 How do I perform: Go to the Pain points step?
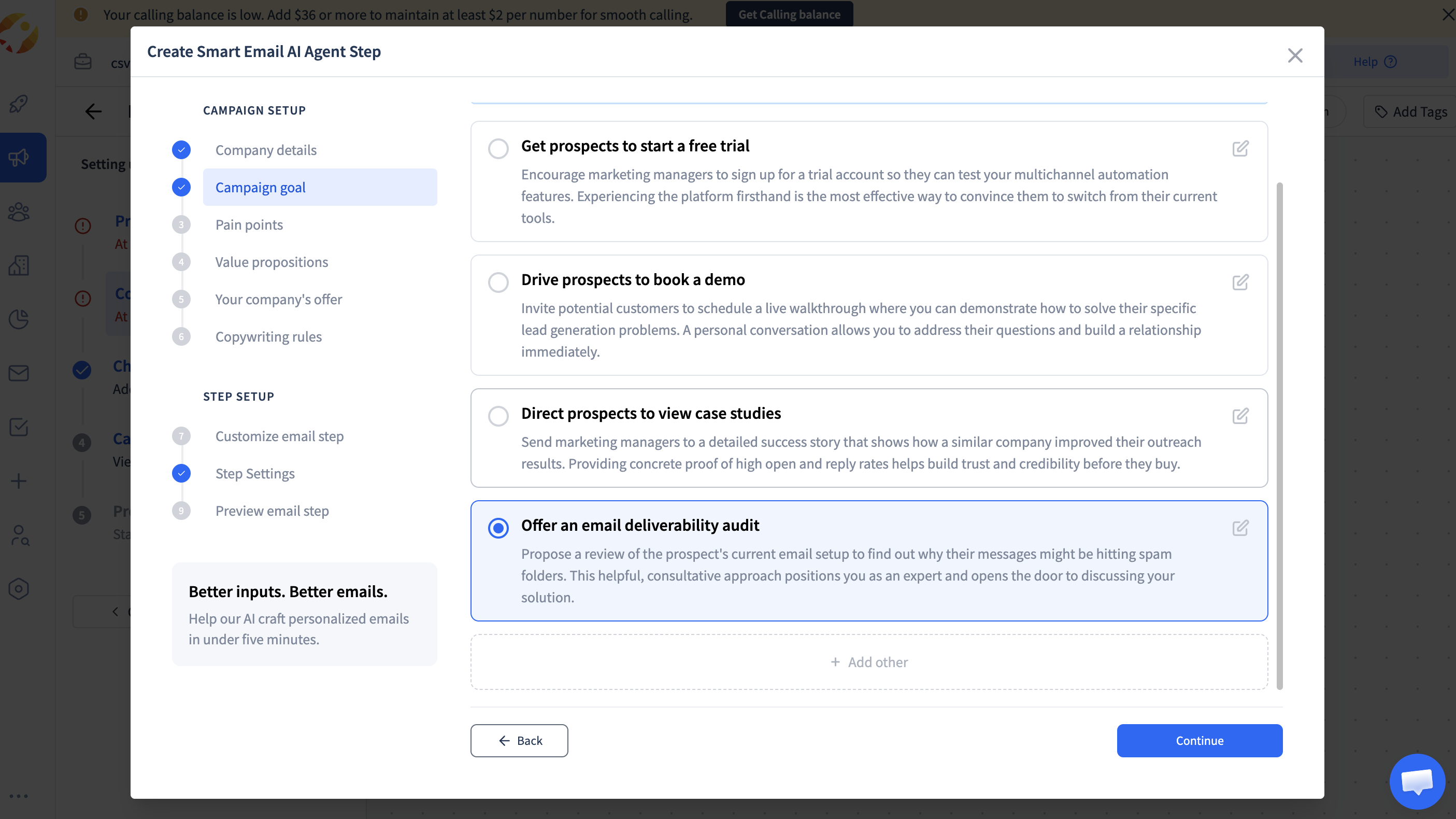pos(249,224)
